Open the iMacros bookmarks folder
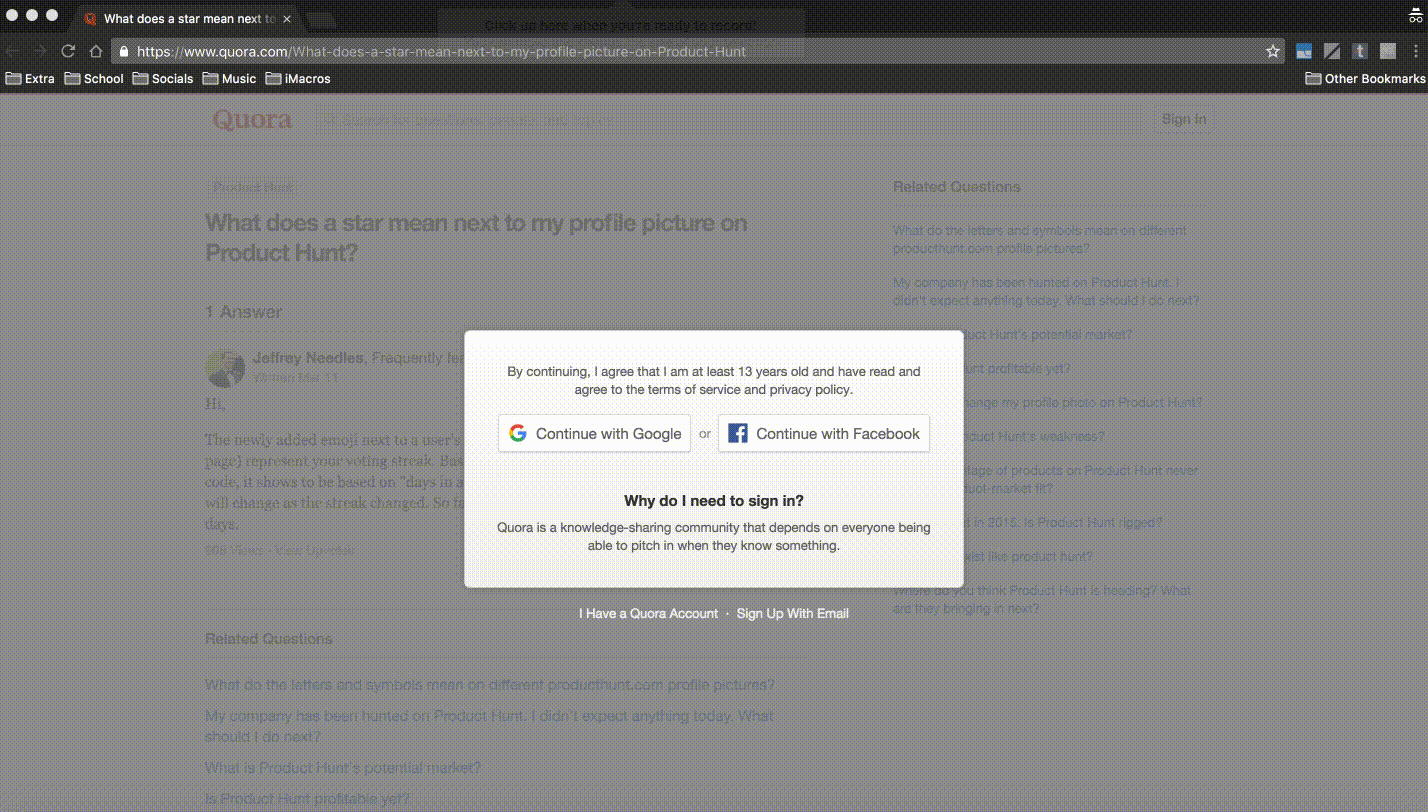The height and width of the screenshot is (812, 1428). click(x=298, y=78)
